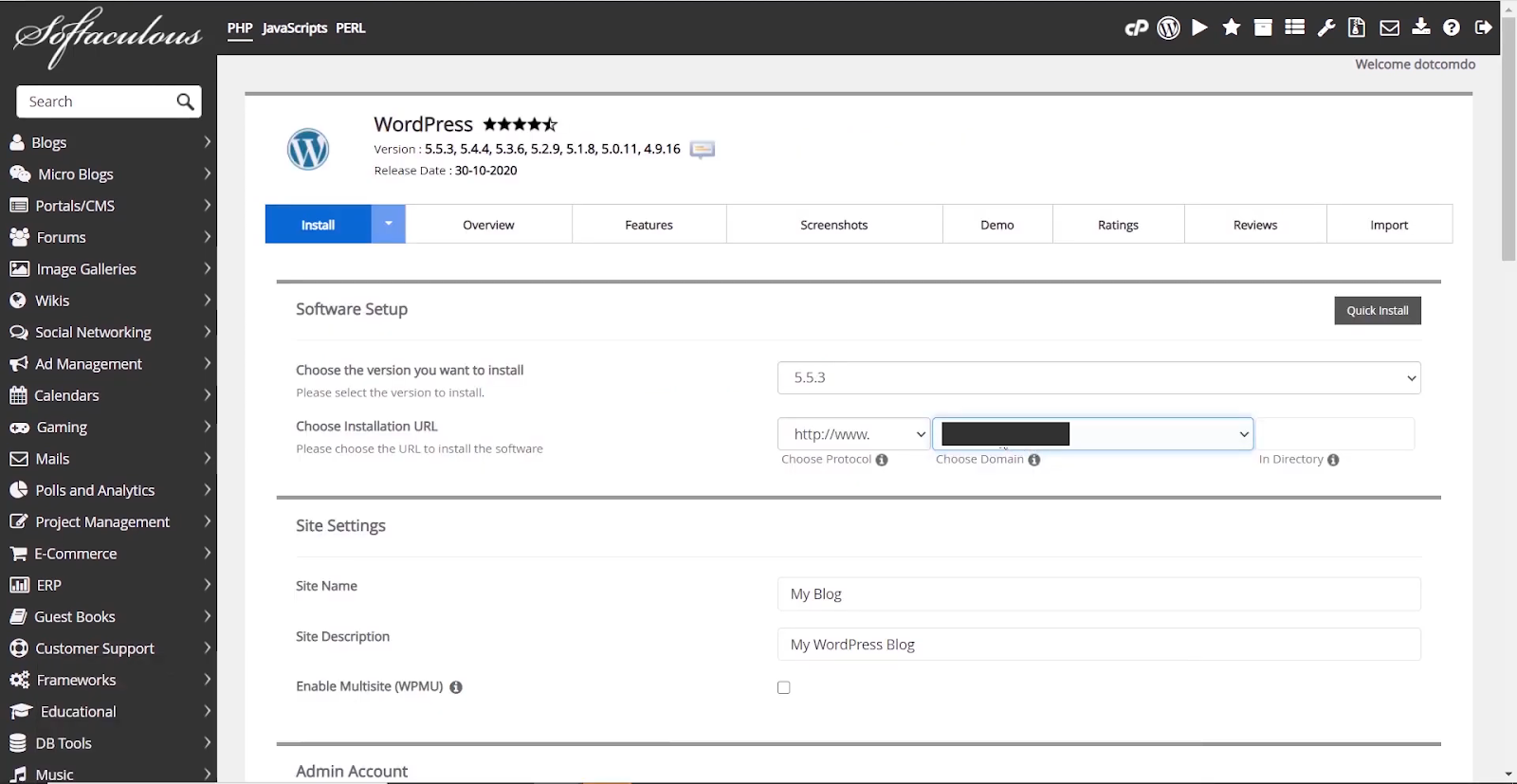The width and height of the screenshot is (1517, 784).
Task: Click the Softaculous logo
Action: point(107,37)
